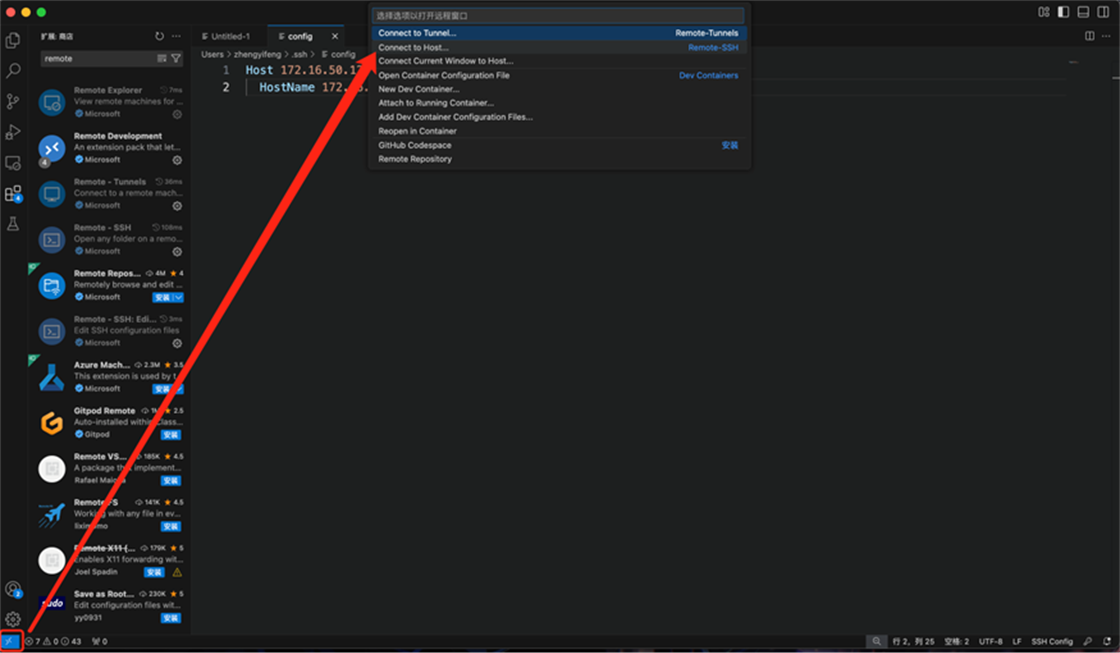Open install dropdown arrow for Remote Repositories
Viewport: 1120px width, 653px height.
[179, 297]
